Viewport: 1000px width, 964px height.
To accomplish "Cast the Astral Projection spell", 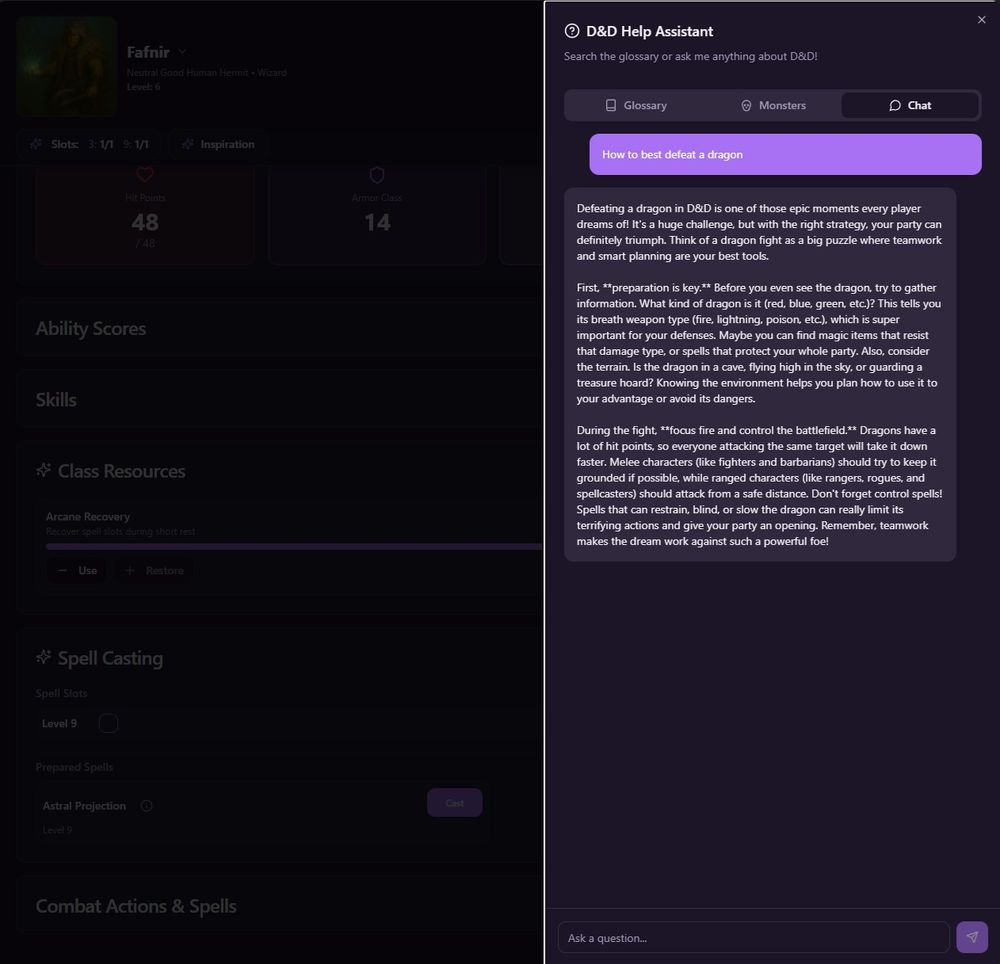I will point(454,803).
